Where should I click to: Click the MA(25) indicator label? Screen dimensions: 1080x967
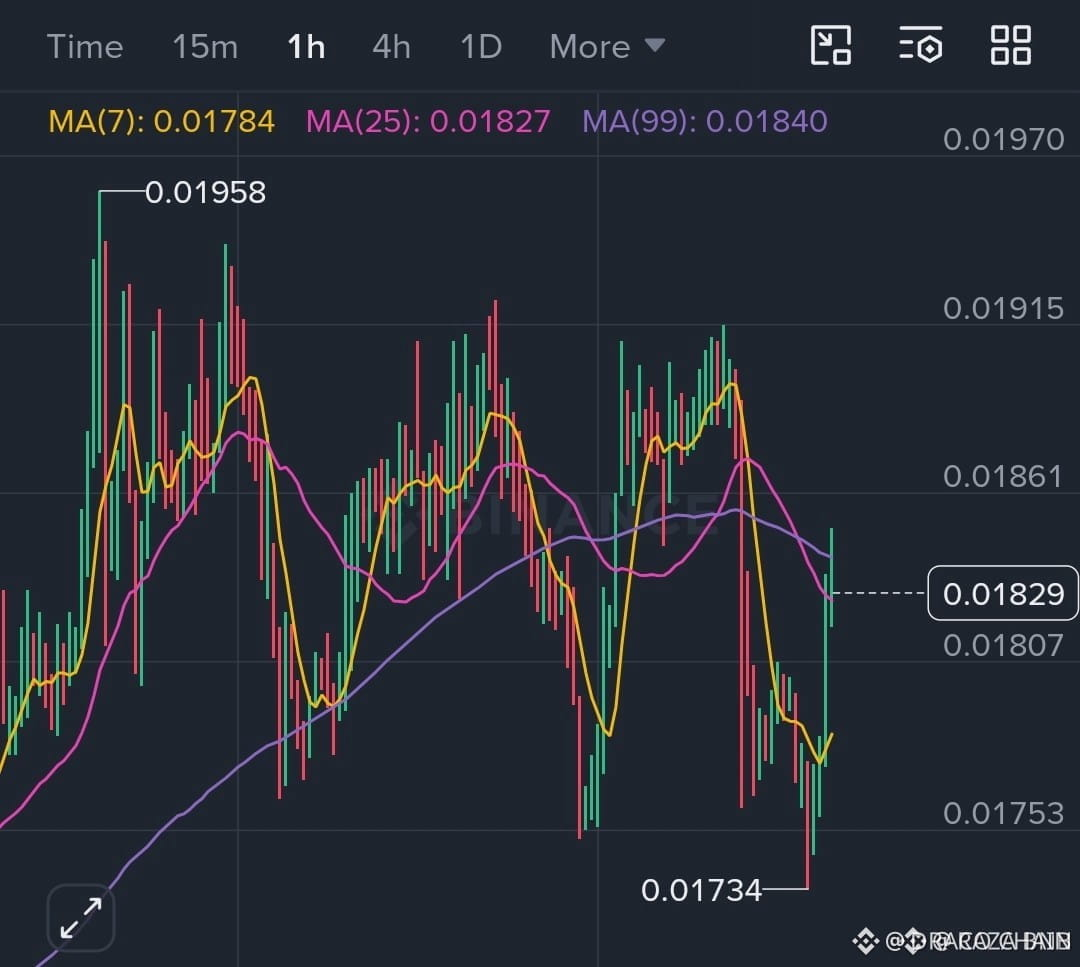[x=428, y=121]
